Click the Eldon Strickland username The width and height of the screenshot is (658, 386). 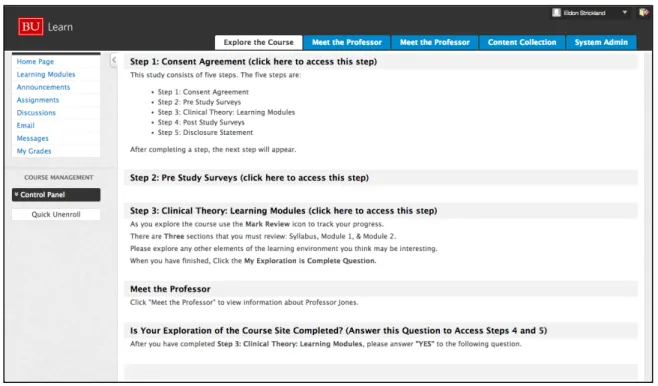pyautogui.click(x=584, y=13)
